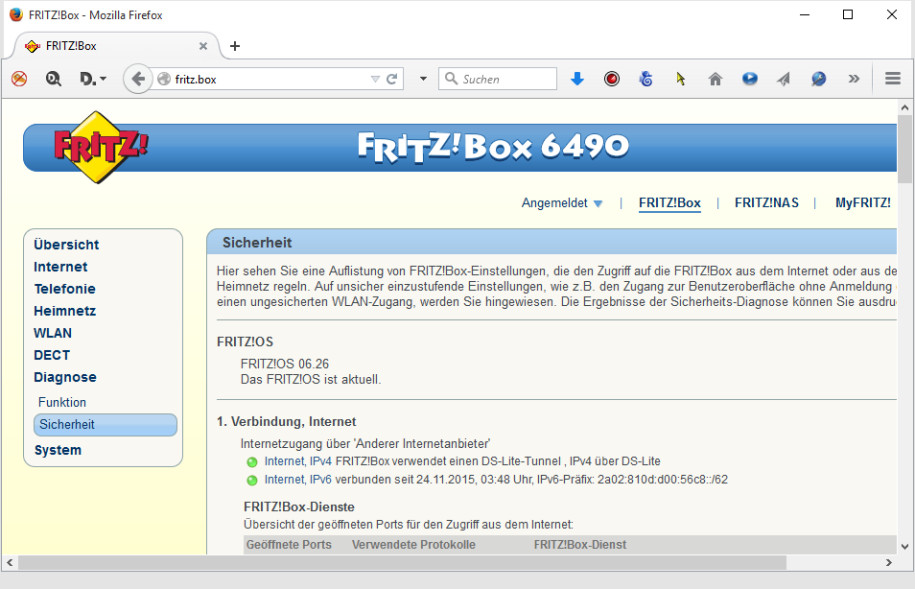Screen dimensions: 915x589
Task: Click the green status dot for IPv4
Action: click(252, 462)
